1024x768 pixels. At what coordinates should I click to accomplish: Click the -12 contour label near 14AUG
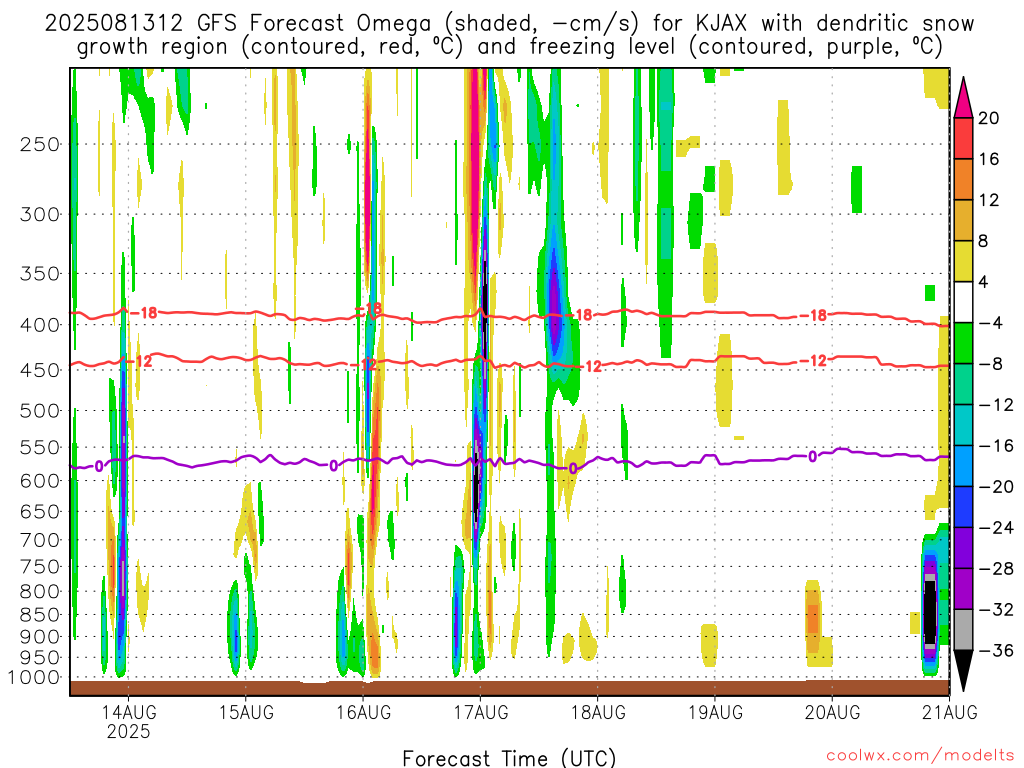138,361
